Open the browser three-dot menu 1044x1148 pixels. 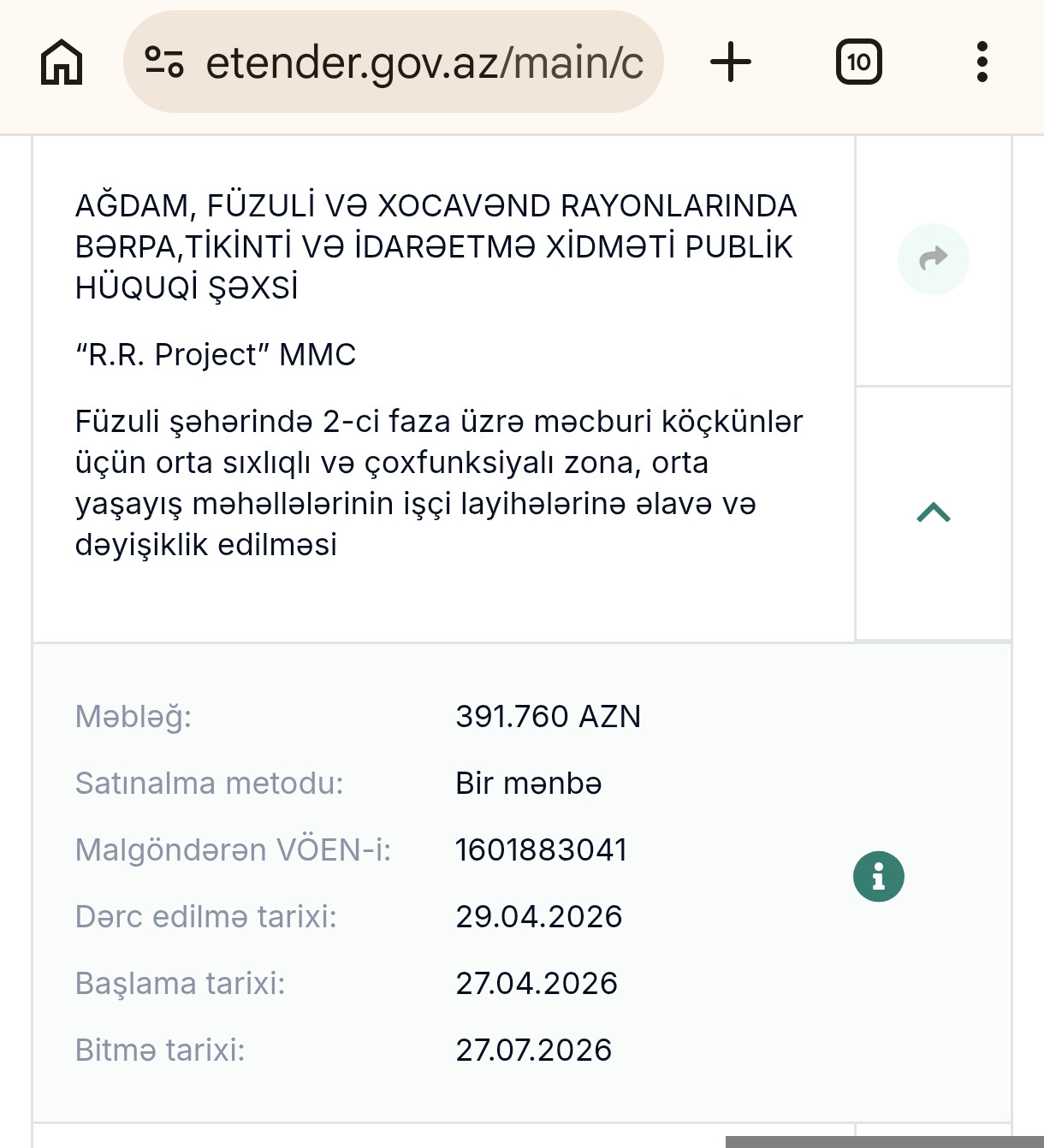[982, 62]
